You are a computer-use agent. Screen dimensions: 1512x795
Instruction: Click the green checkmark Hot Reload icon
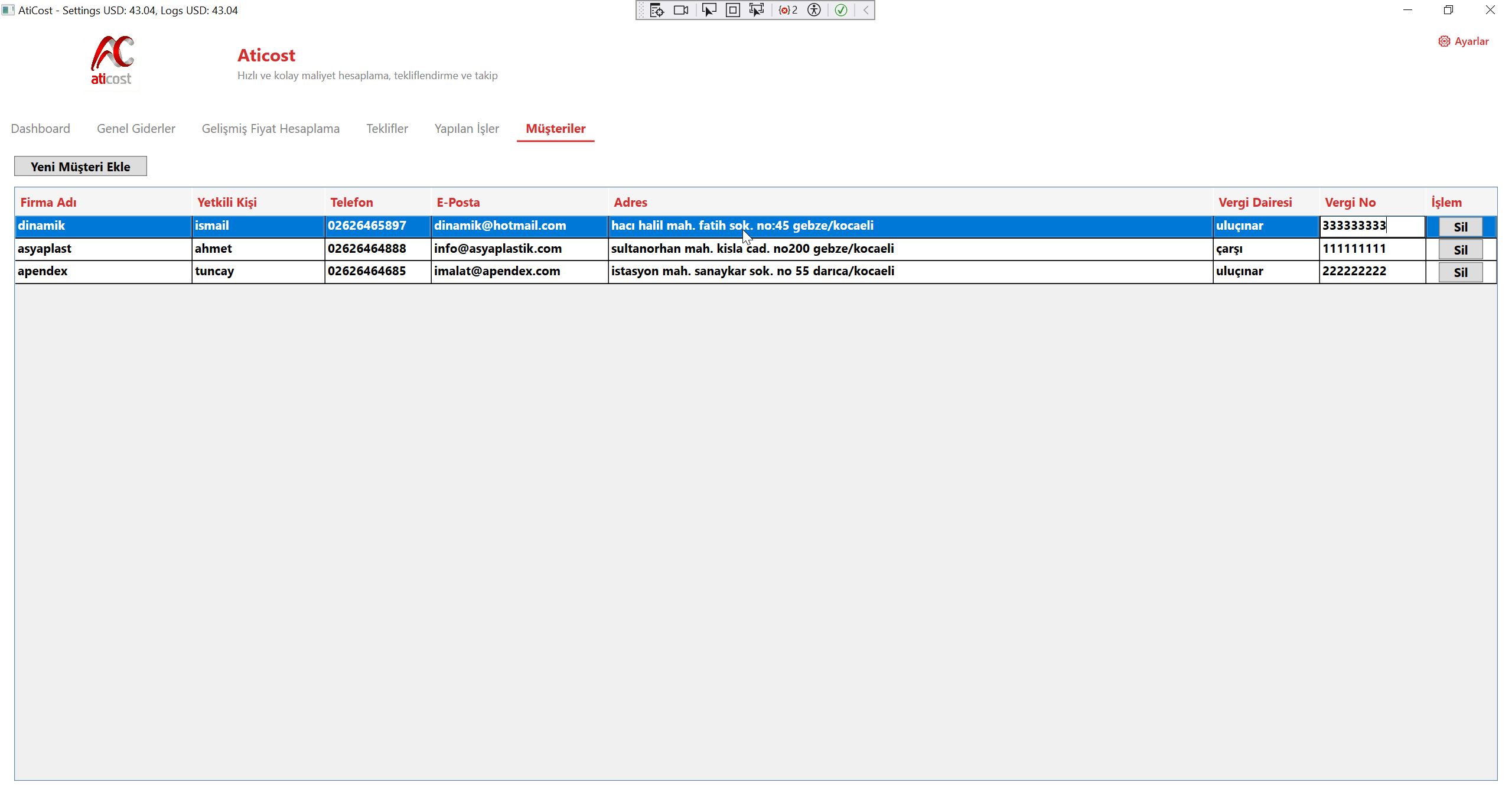841,10
